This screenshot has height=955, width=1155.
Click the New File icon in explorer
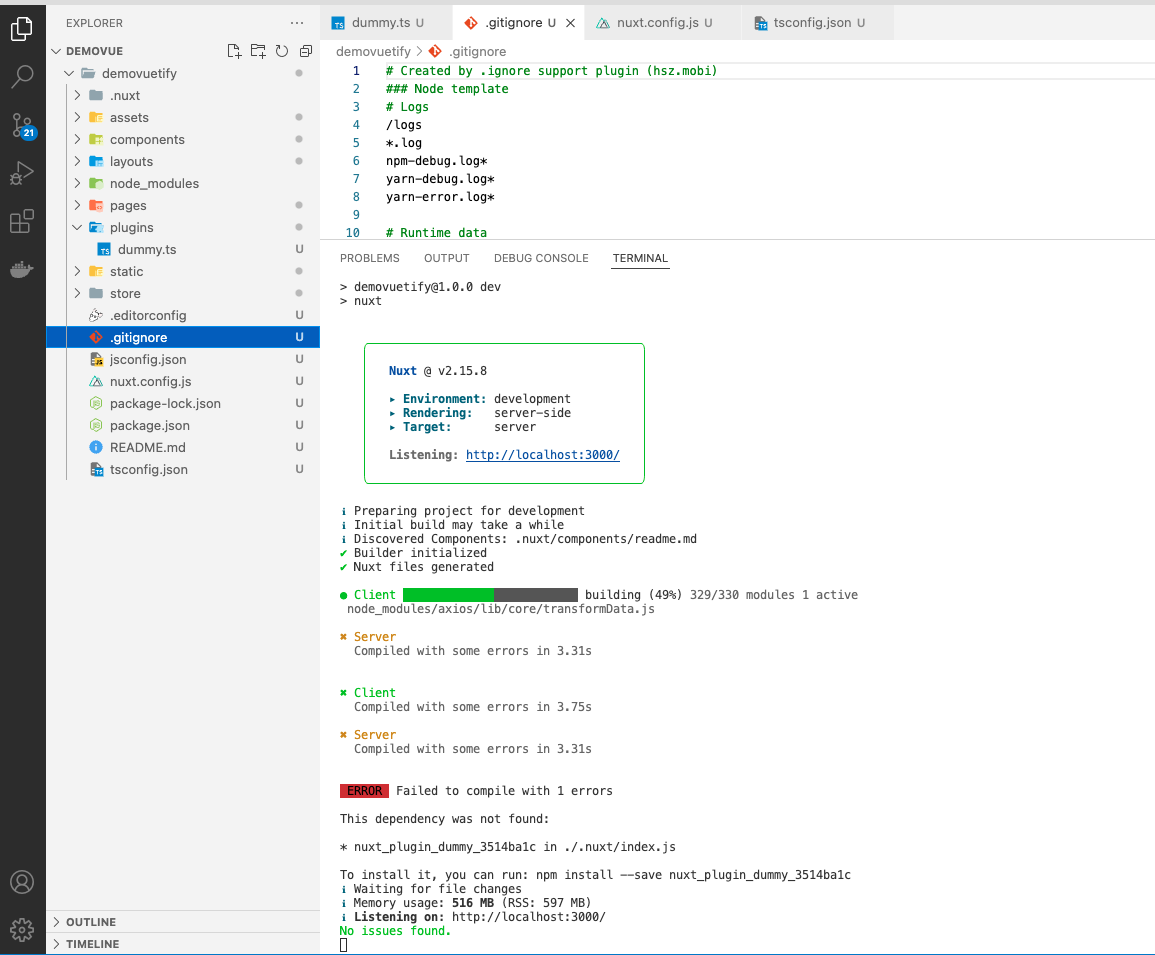234,51
